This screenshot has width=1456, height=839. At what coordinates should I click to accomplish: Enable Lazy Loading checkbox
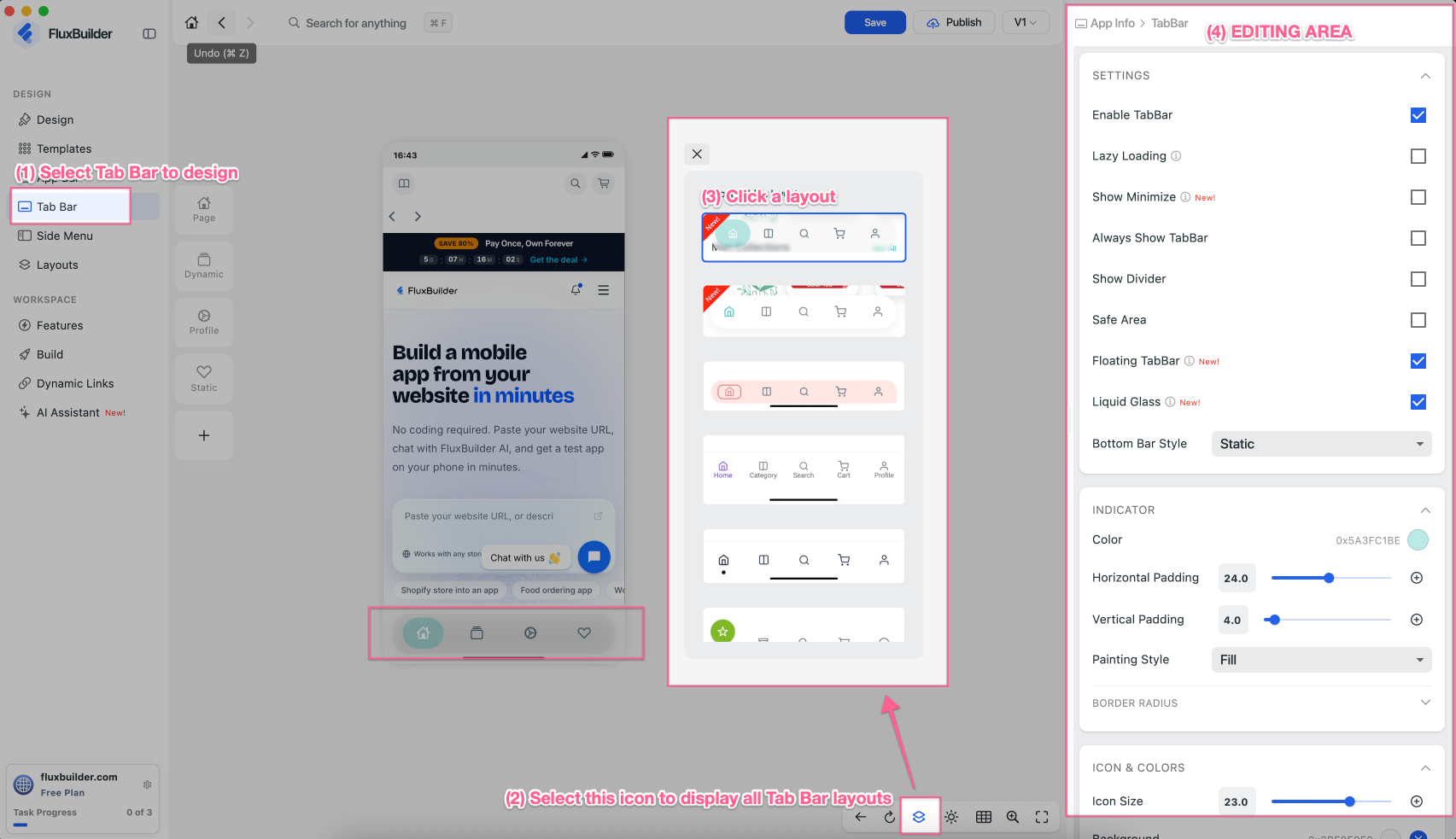1418,156
